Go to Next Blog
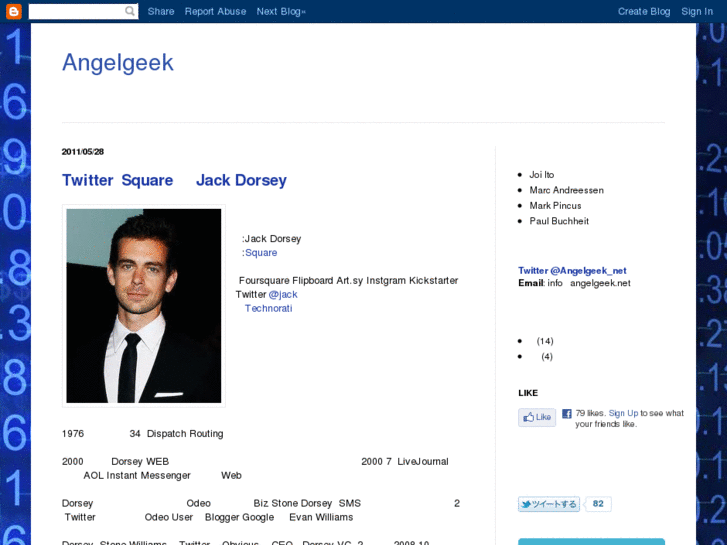 pyautogui.click(x=281, y=12)
